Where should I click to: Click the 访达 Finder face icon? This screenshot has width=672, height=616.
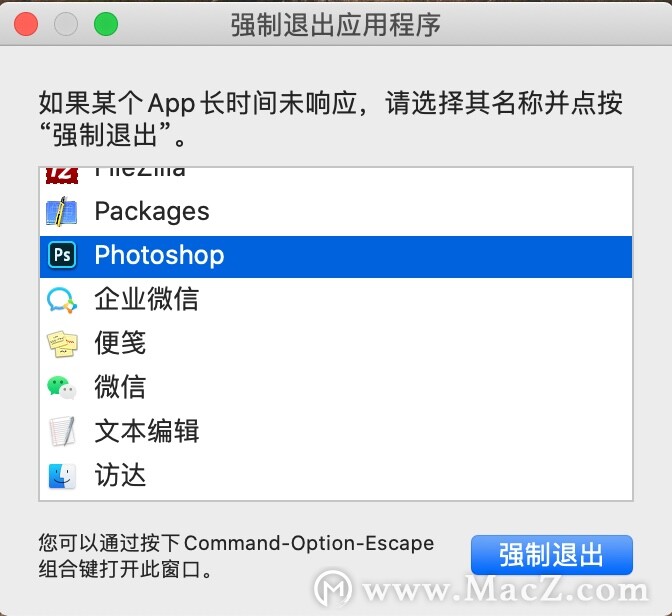click(62, 476)
